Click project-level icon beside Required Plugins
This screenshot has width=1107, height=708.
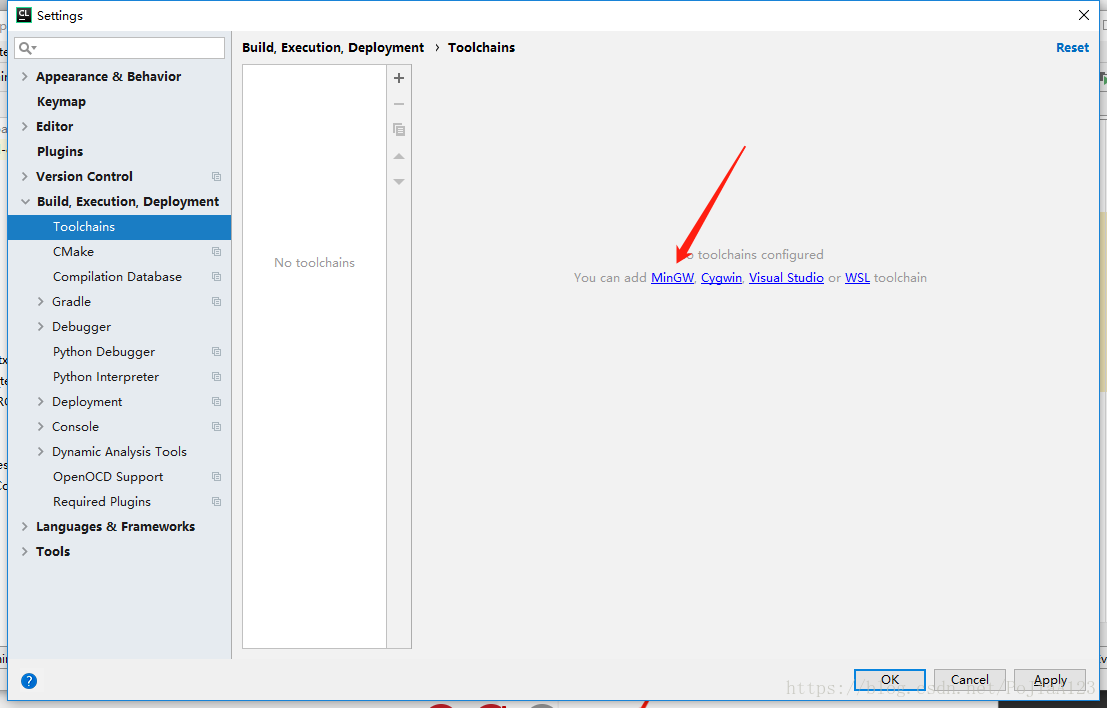point(217,502)
